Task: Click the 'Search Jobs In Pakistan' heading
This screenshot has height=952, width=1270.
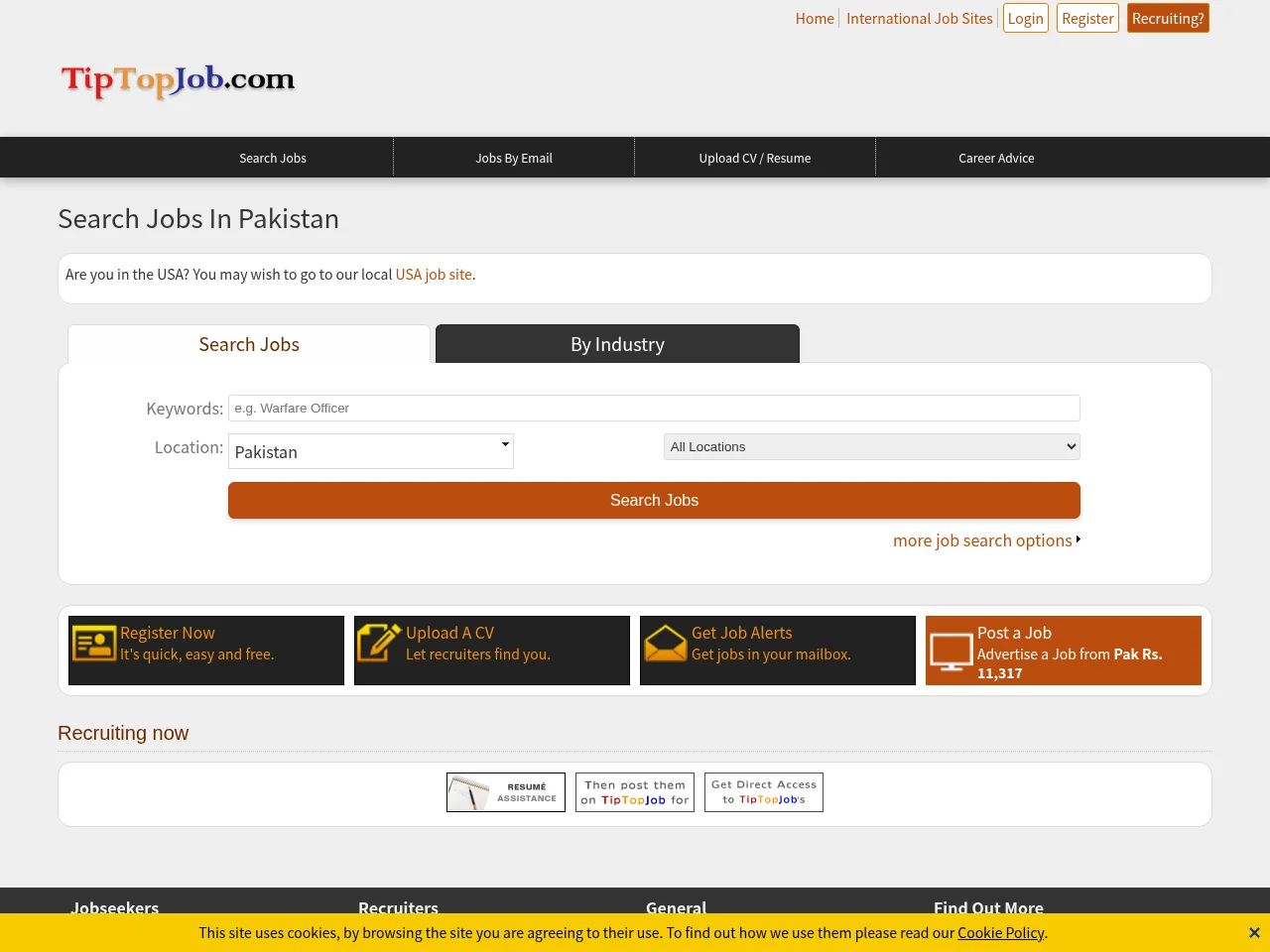Action: click(198, 219)
